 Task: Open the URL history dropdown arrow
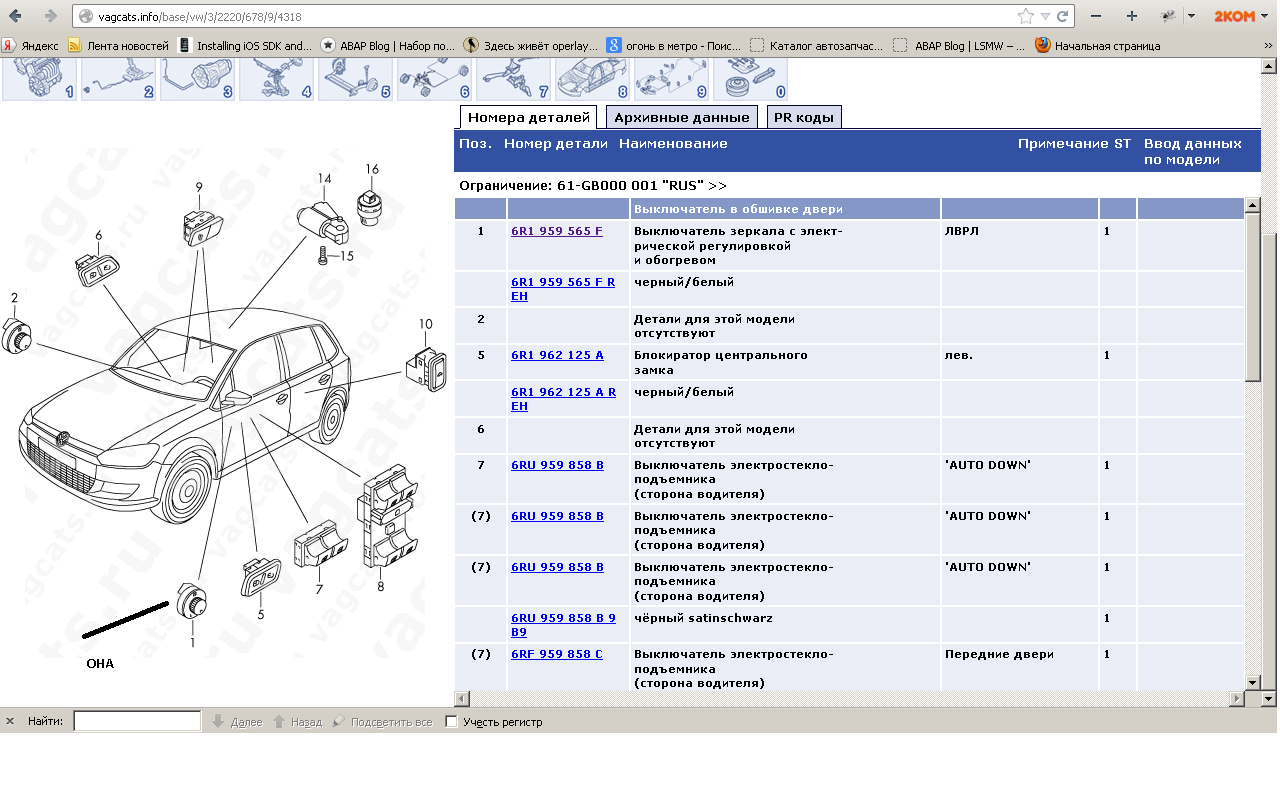[x=1045, y=16]
